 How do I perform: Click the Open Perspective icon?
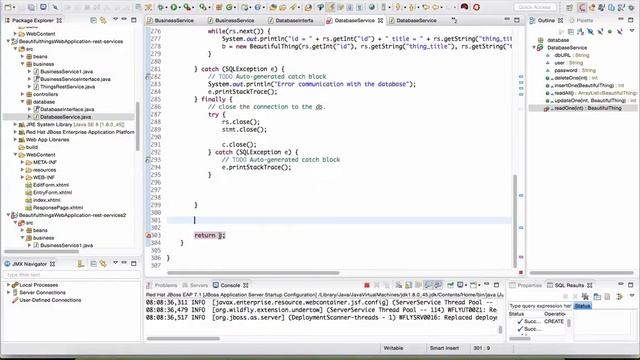pos(569,7)
